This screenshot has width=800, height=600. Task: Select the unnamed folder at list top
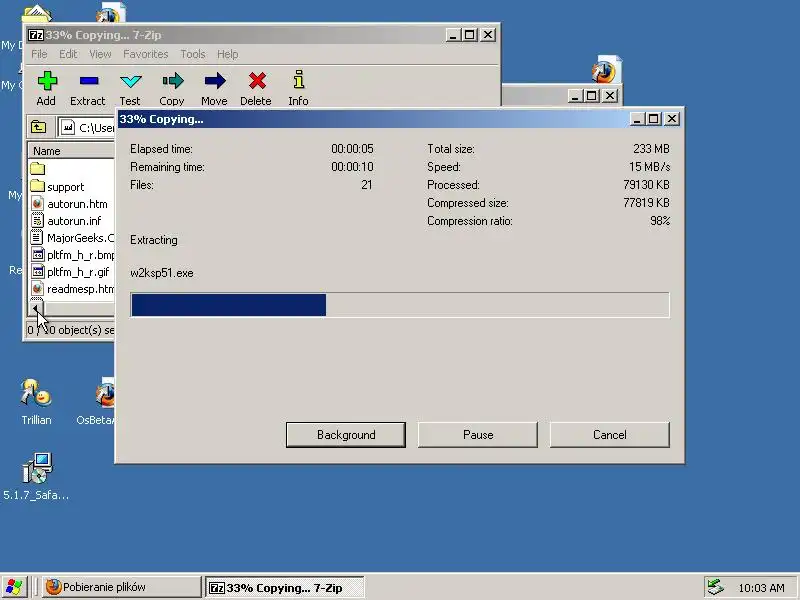(x=38, y=168)
